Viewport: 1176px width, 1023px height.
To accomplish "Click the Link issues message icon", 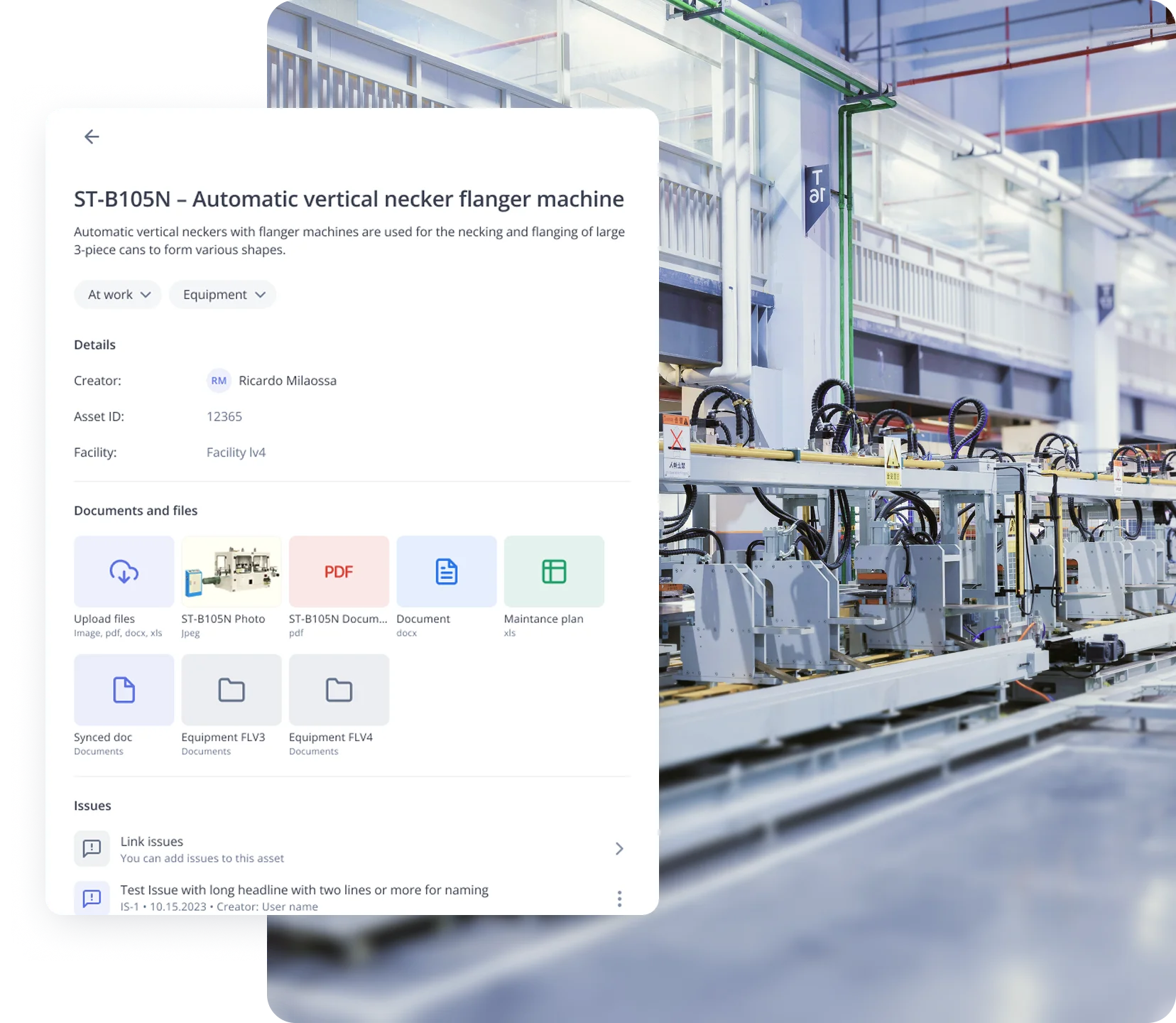I will [92, 848].
